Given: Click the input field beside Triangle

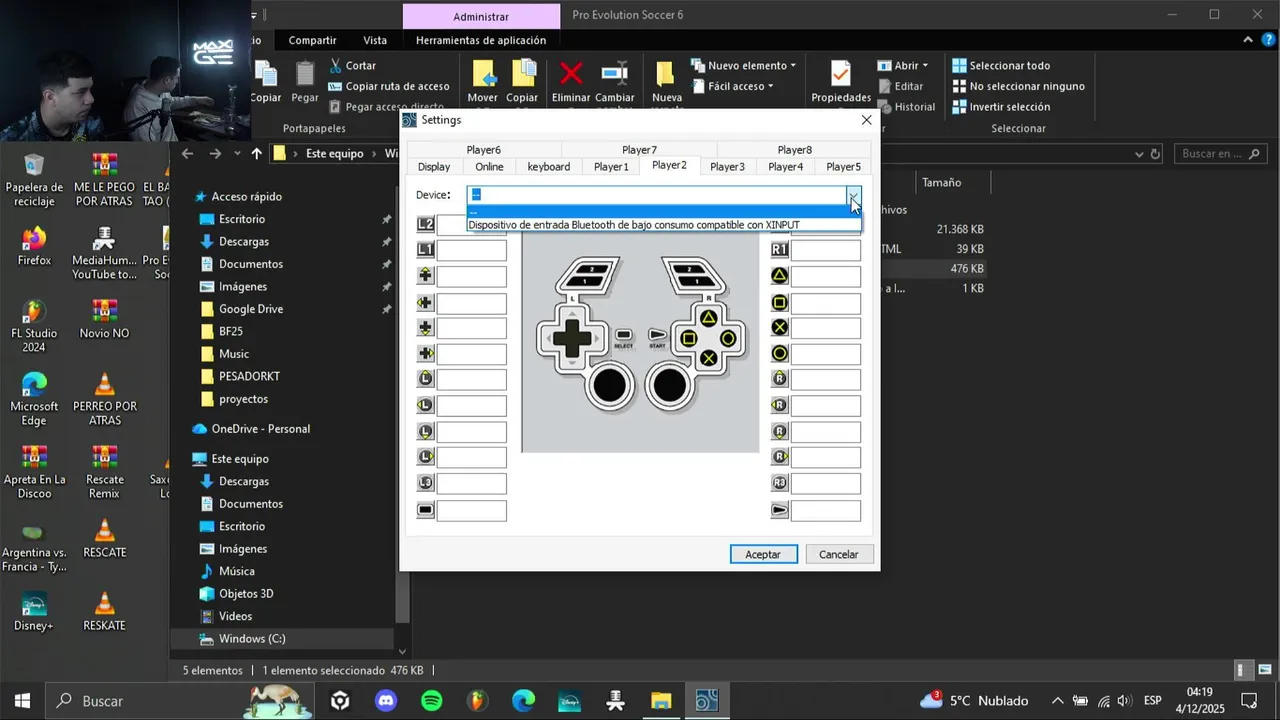Looking at the screenshot, I should click(x=826, y=276).
